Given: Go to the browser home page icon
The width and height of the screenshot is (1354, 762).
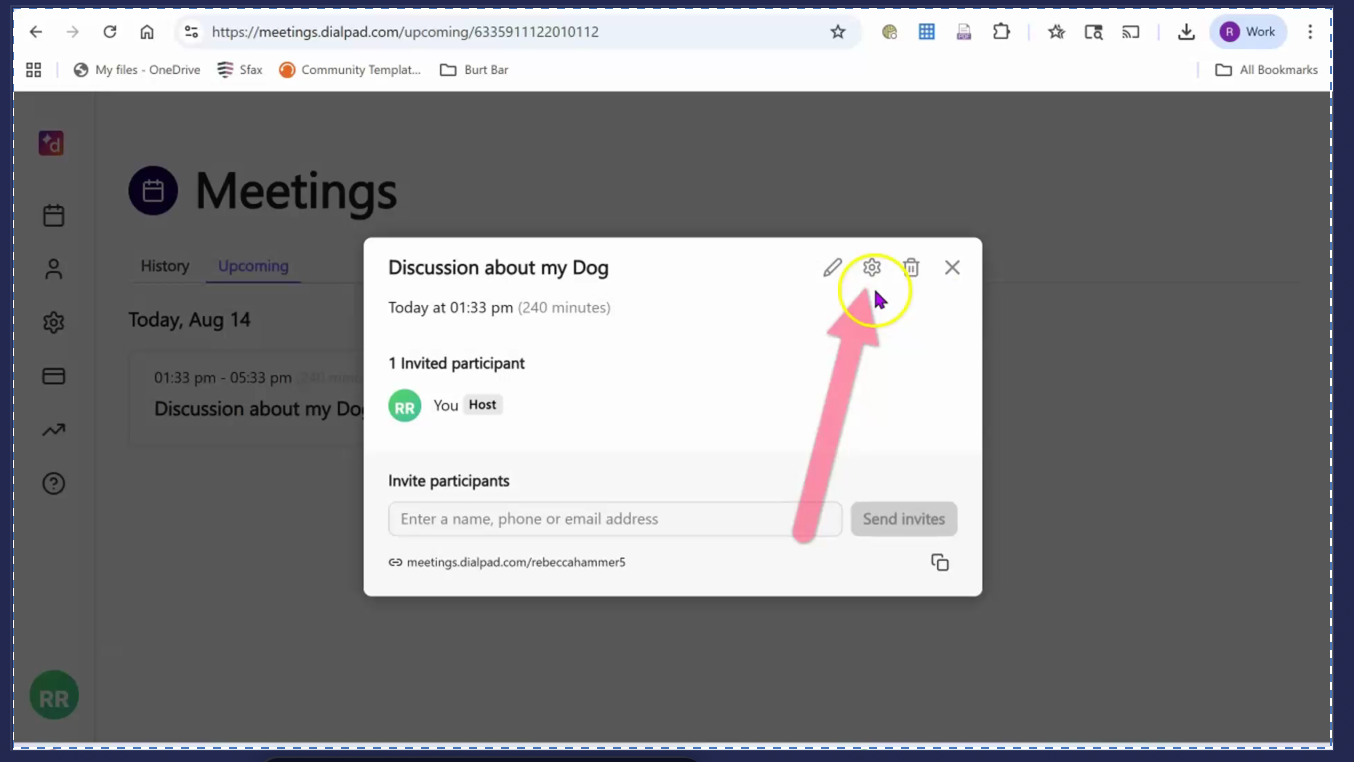Looking at the screenshot, I should point(147,32).
